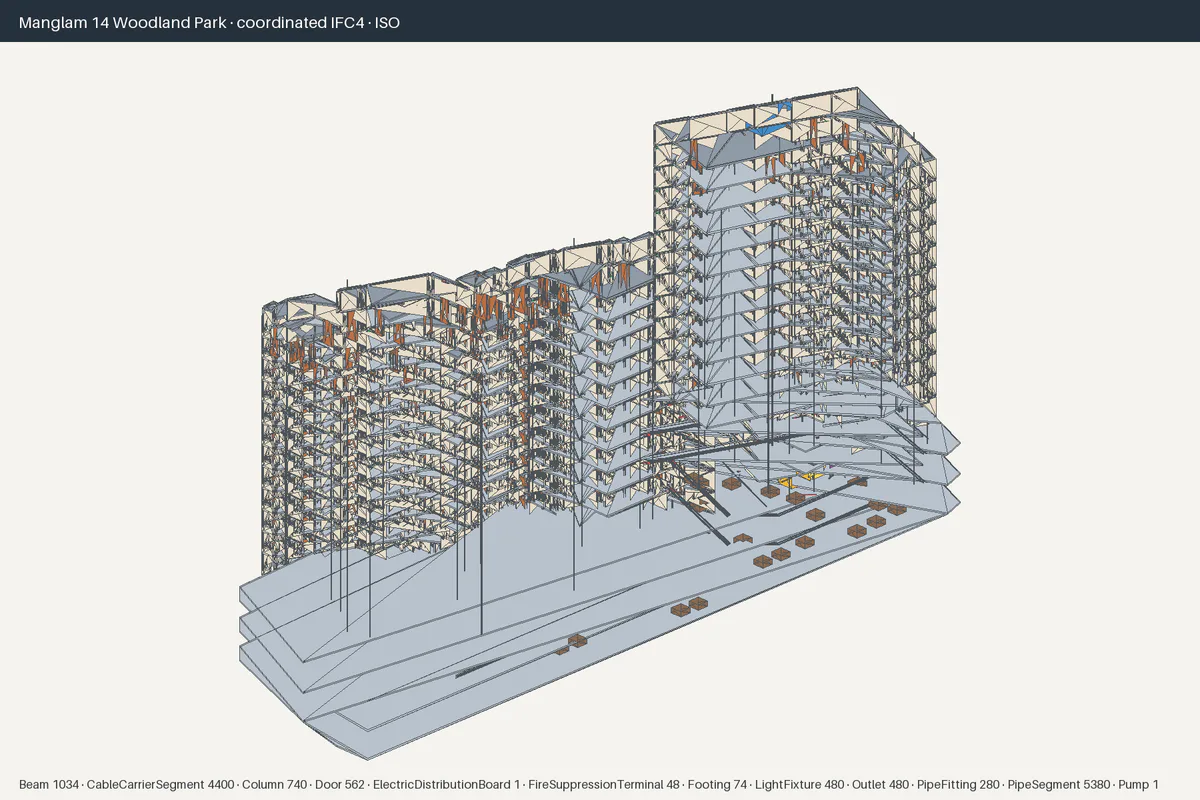Viewport: 1200px width, 800px height.
Task: Select 'ElectricDistributionBoard 1' in the legend
Action: tap(446, 785)
